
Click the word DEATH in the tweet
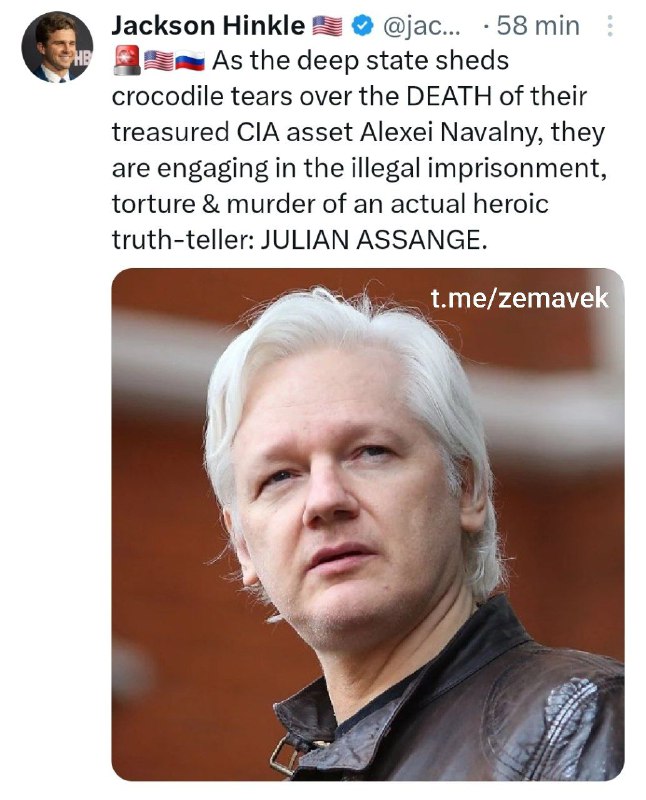[450, 96]
